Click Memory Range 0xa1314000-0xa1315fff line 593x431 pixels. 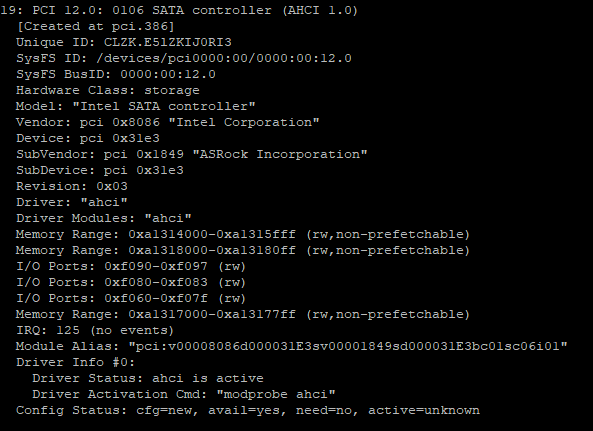[x=243, y=234]
